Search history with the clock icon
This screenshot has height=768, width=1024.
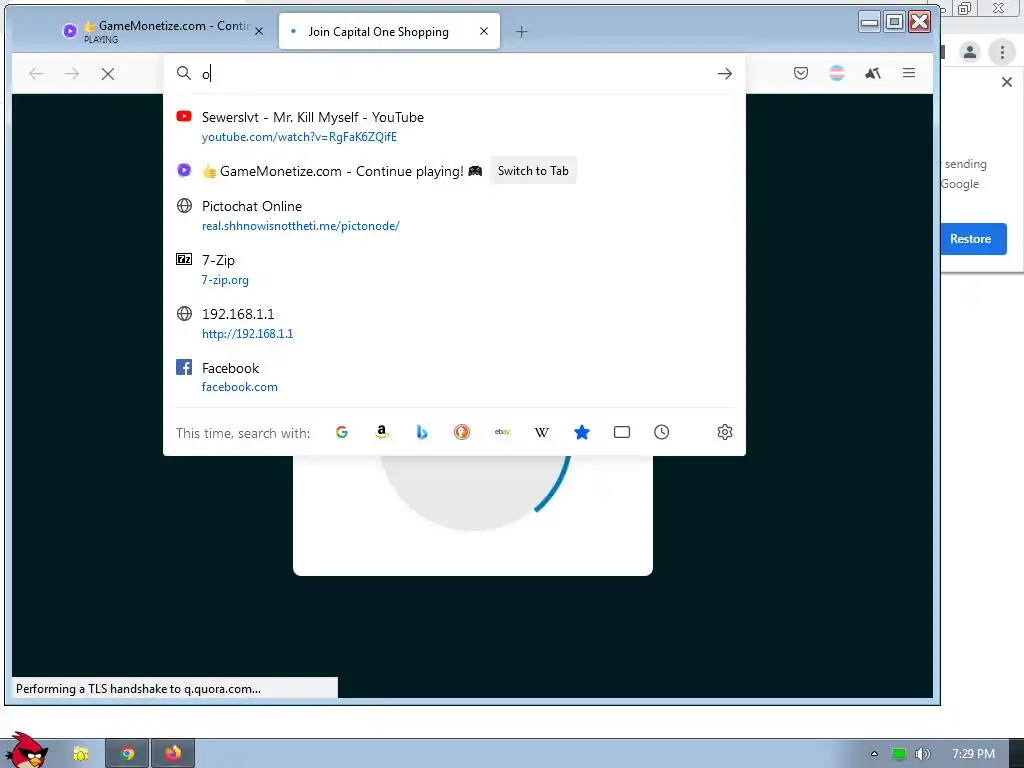pos(662,432)
